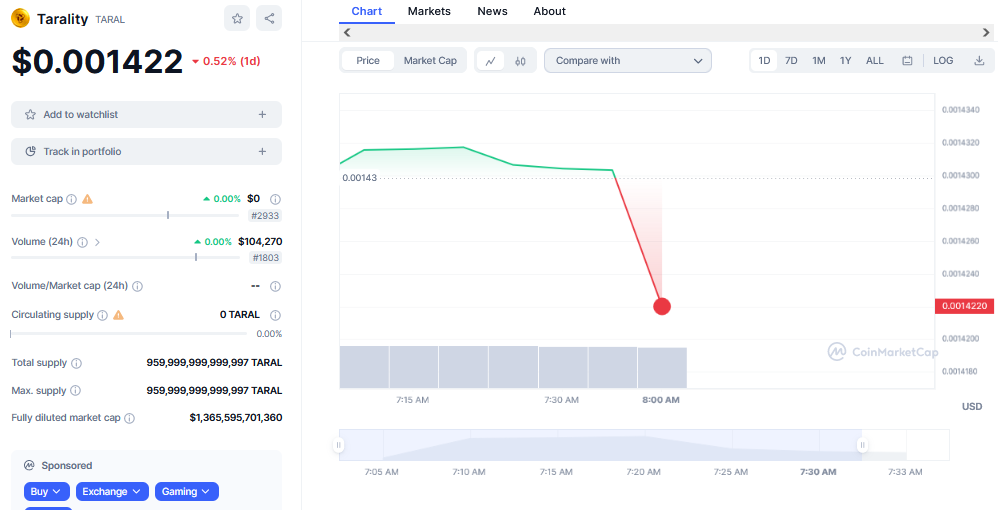Show info tooltip for Max. supply
This screenshot has height=510, width=998.
point(75,390)
